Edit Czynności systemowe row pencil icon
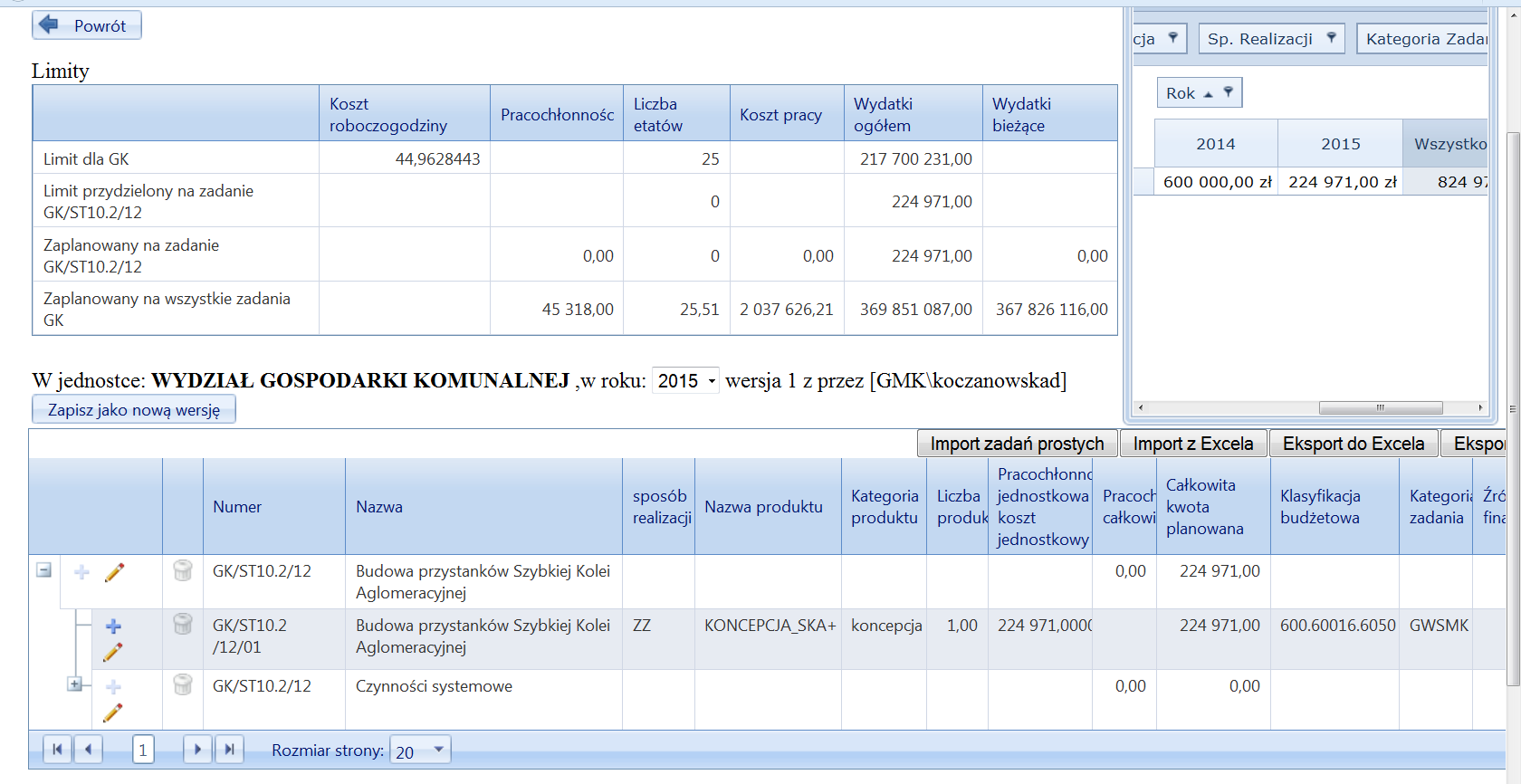The image size is (1521, 784). coord(113,712)
